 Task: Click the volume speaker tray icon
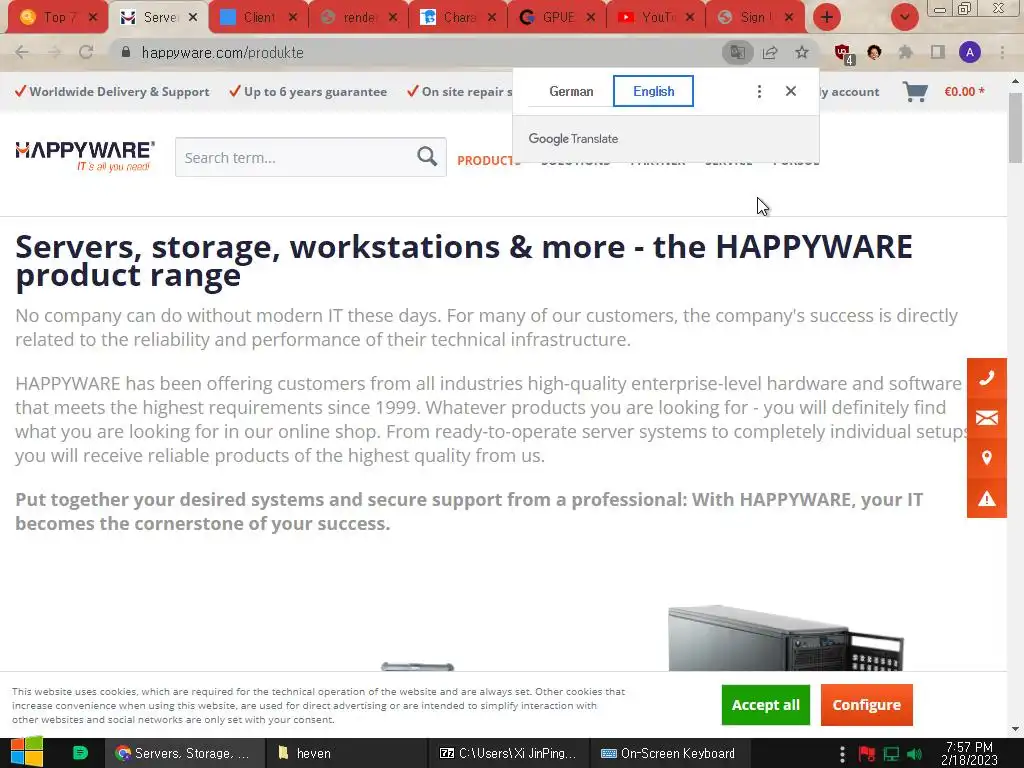click(915, 754)
